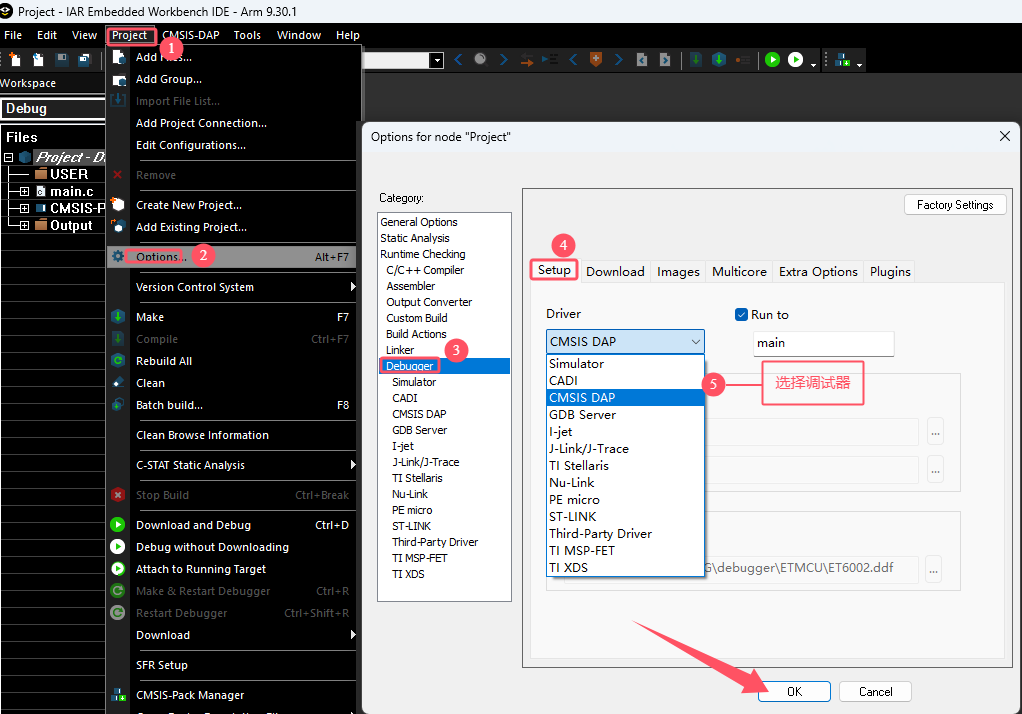This screenshot has width=1022, height=714.
Task: Open the Debug configuration dropdown in Workspace
Action: pyautogui.click(x=53, y=108)
